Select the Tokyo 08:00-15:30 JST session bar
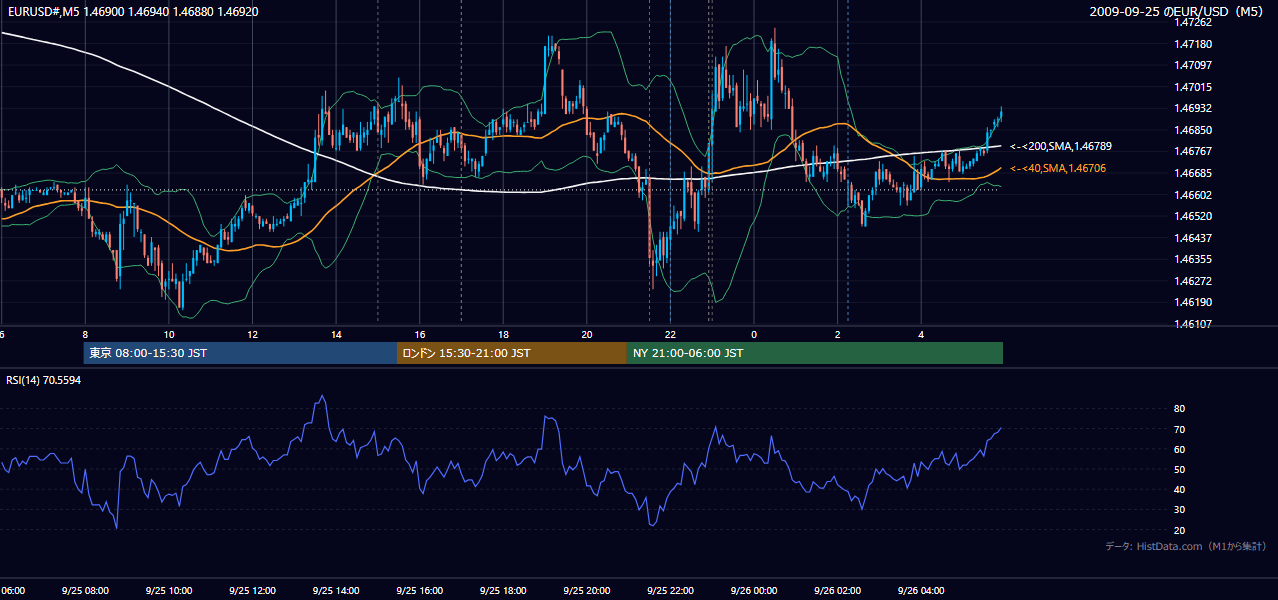The width and height of the screenshot is (1278, 600). (x=240, y=353)
